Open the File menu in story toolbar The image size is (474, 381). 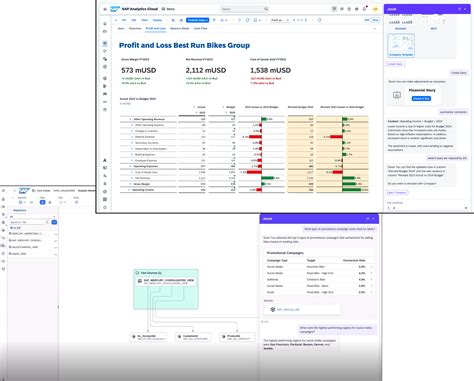point(124,20)
